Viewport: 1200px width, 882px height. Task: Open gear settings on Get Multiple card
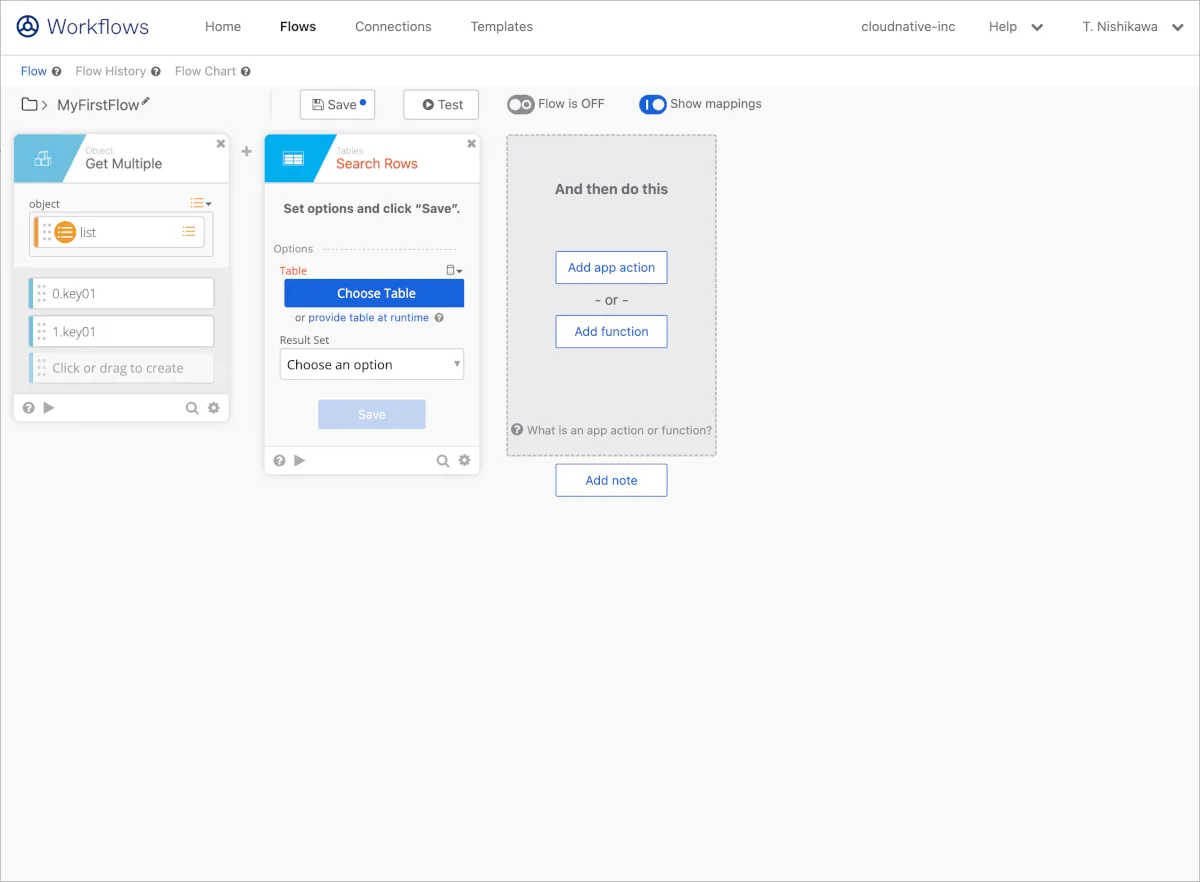click(x=214, y=408)
